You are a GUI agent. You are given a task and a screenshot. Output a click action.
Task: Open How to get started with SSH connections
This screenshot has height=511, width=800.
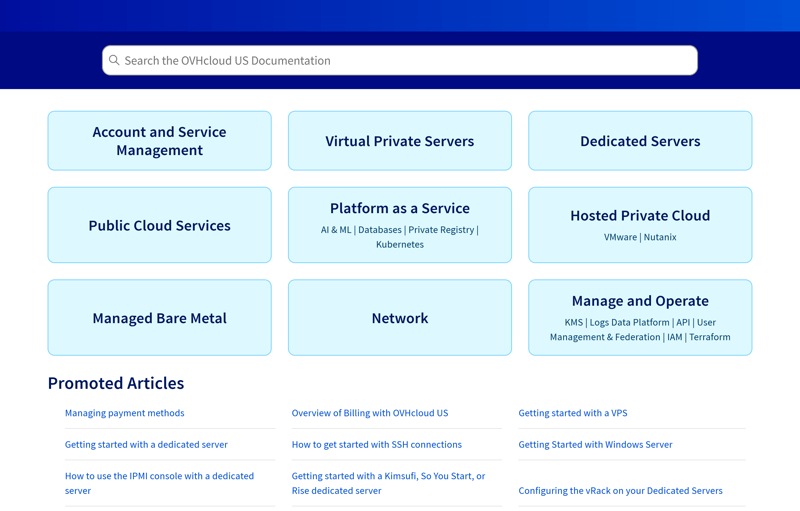(x=377, y=445)
